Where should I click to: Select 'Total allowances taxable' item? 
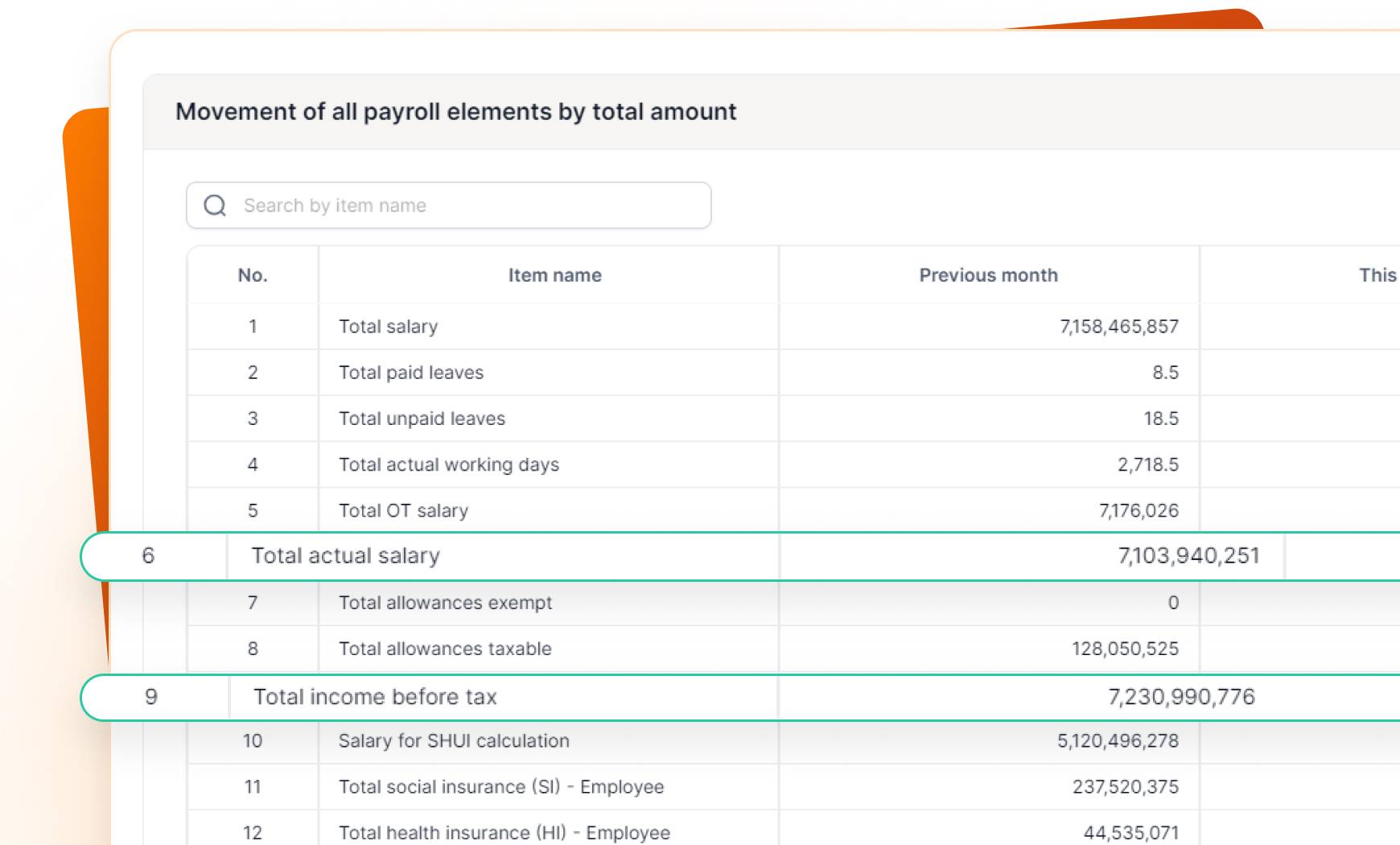pos(445,649)
